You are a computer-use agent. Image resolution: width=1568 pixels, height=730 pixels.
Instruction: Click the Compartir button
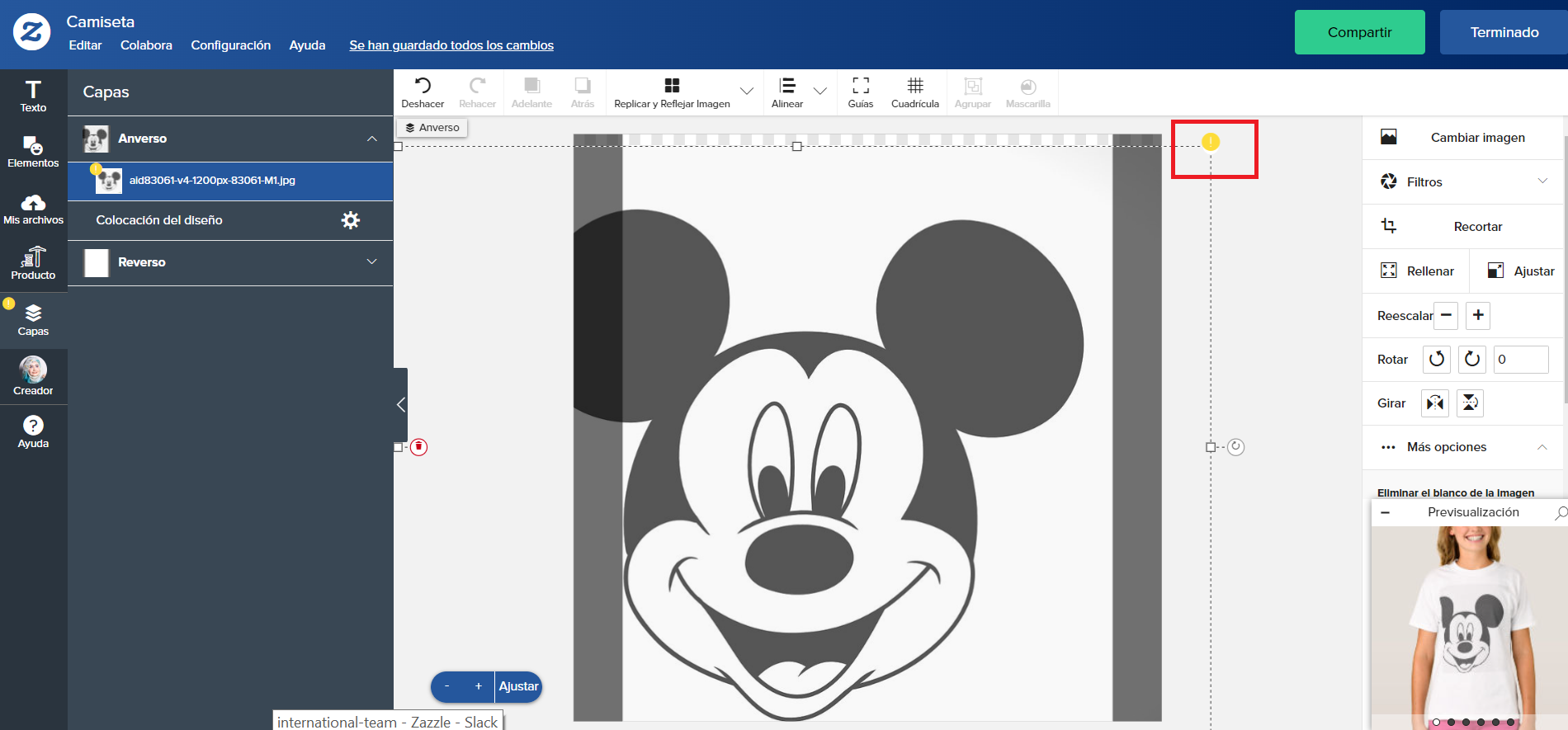click(x=1359, y=32)
